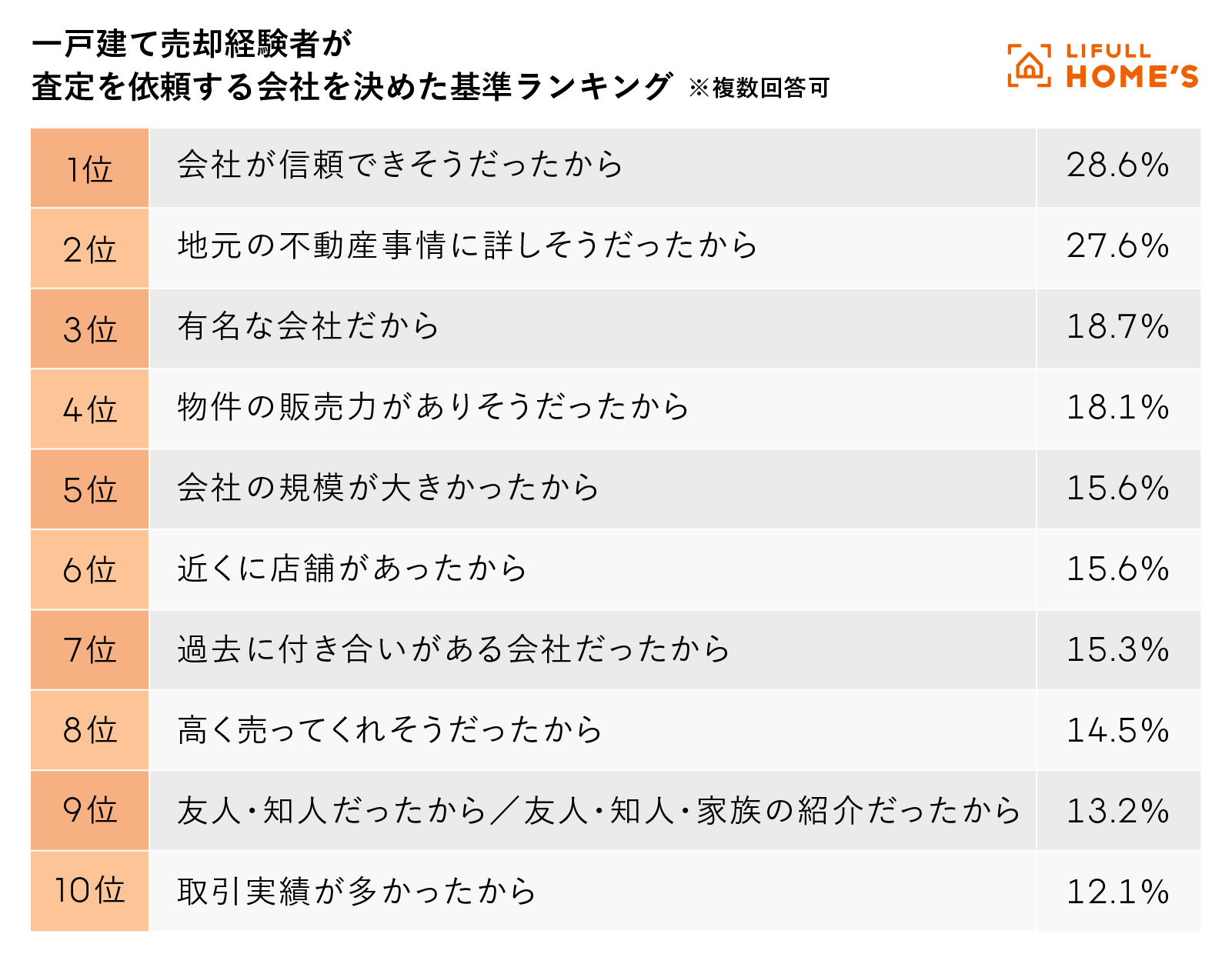Viewport: 1232px width, 964px height.
Task: Click the reason 取引実績が多かったから
Action: tap(356, 892)
